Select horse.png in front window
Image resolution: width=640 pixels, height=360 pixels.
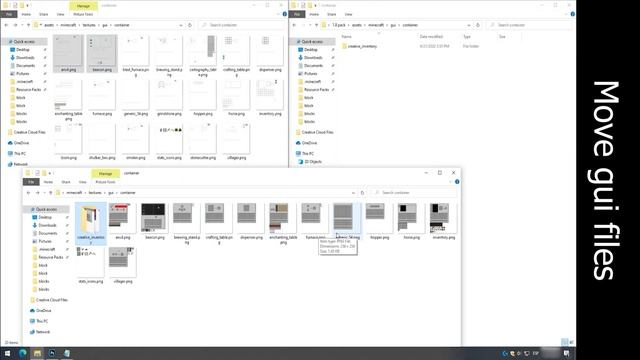(411, 222)
